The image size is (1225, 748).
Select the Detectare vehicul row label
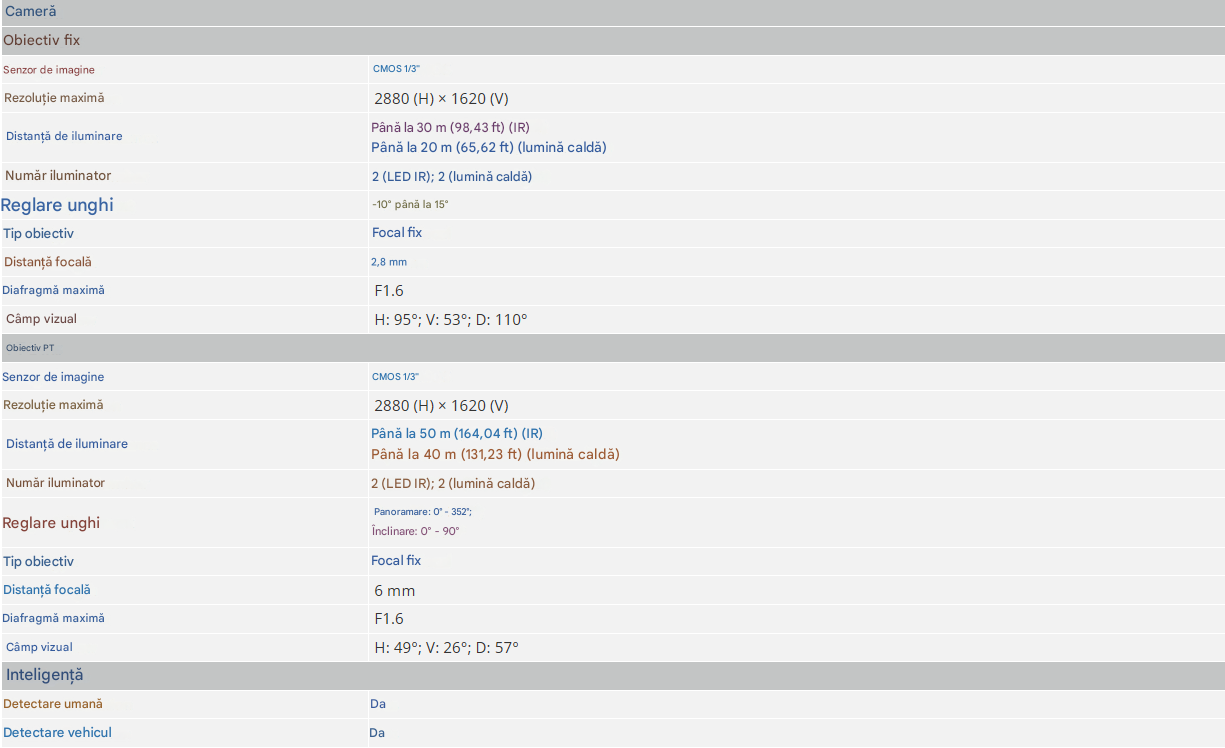click(x=57, y=733)
